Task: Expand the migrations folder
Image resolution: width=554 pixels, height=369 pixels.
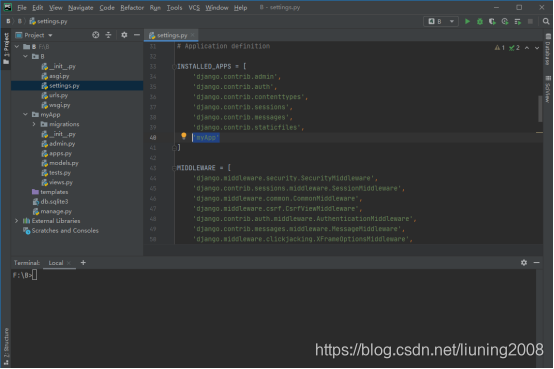Action: tap(34, 124)
